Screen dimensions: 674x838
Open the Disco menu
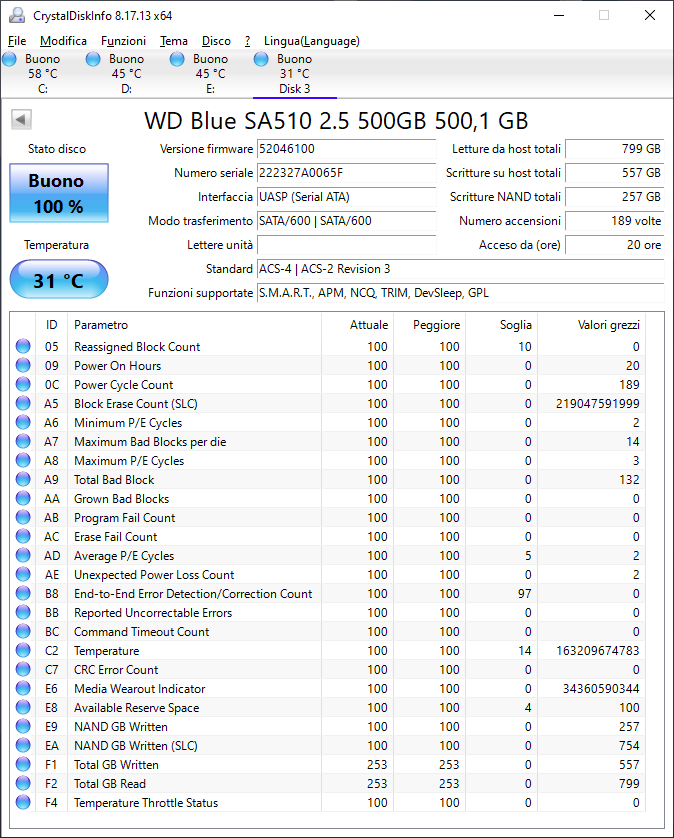click(x=216, y=41)
